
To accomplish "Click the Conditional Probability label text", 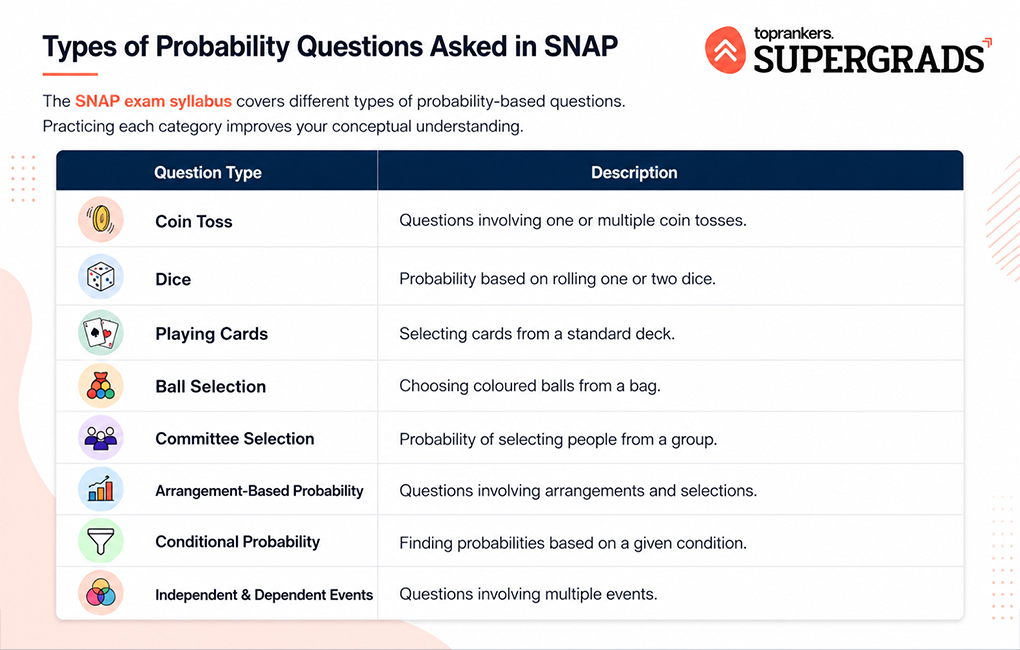I will click(x=237, y=542).
